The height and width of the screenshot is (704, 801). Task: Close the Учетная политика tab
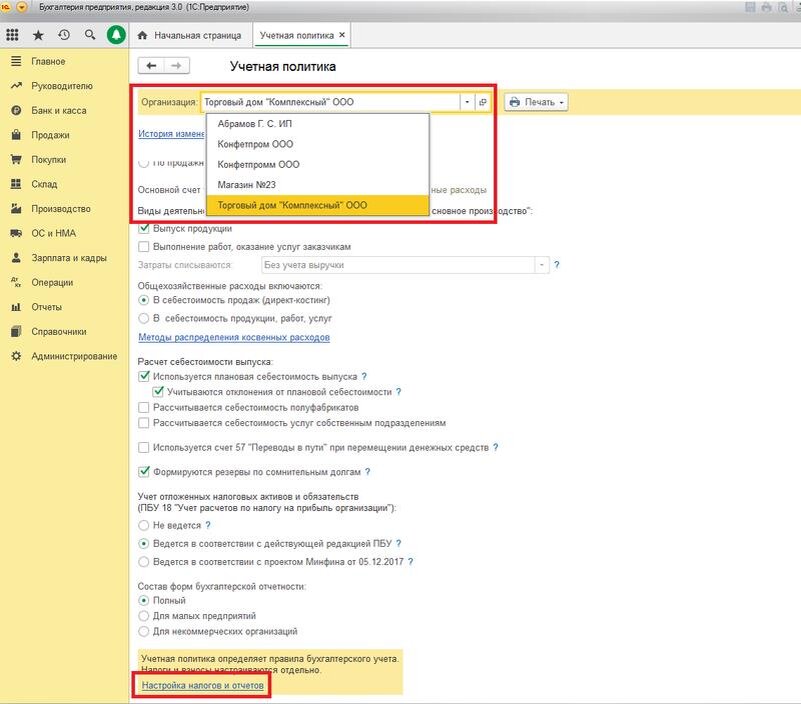point(342,35)
